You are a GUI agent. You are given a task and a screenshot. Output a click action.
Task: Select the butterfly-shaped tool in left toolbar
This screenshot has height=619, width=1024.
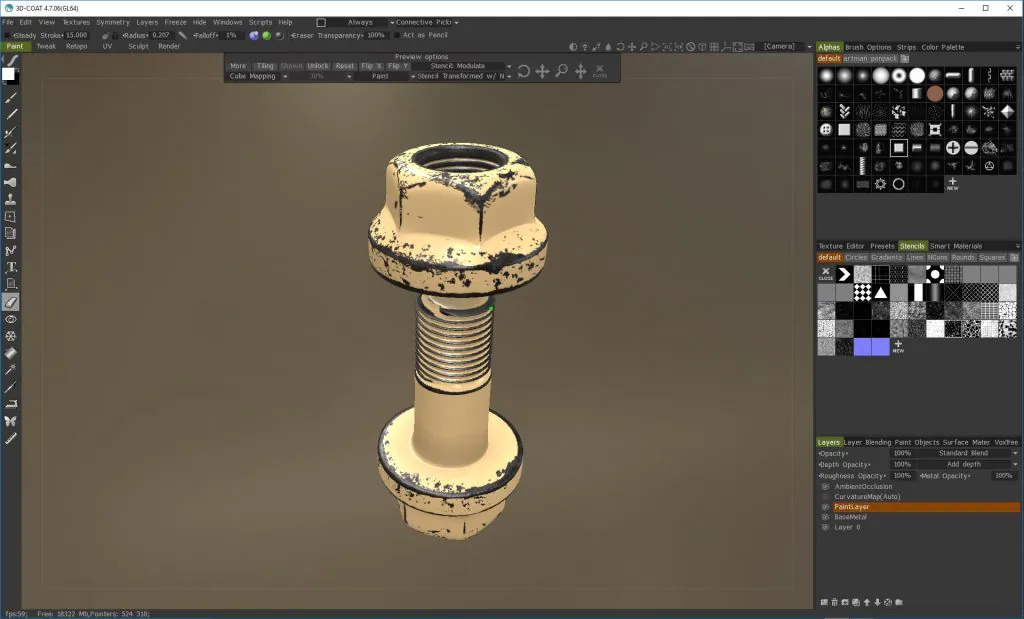[x=10, y=421]
